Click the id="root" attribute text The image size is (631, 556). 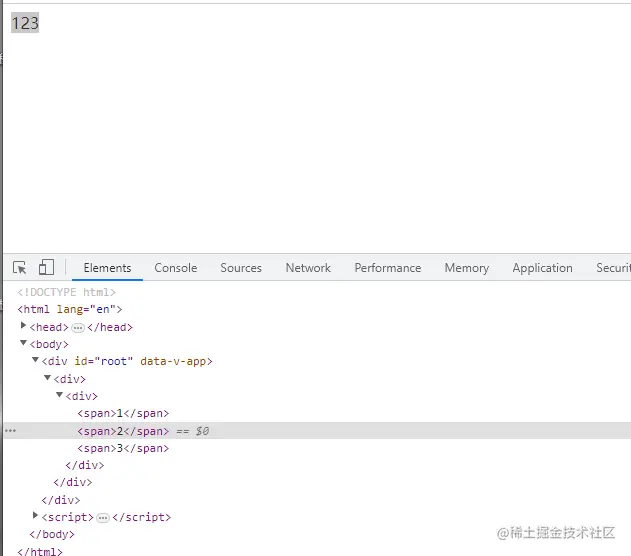click(x=103, y=361)
